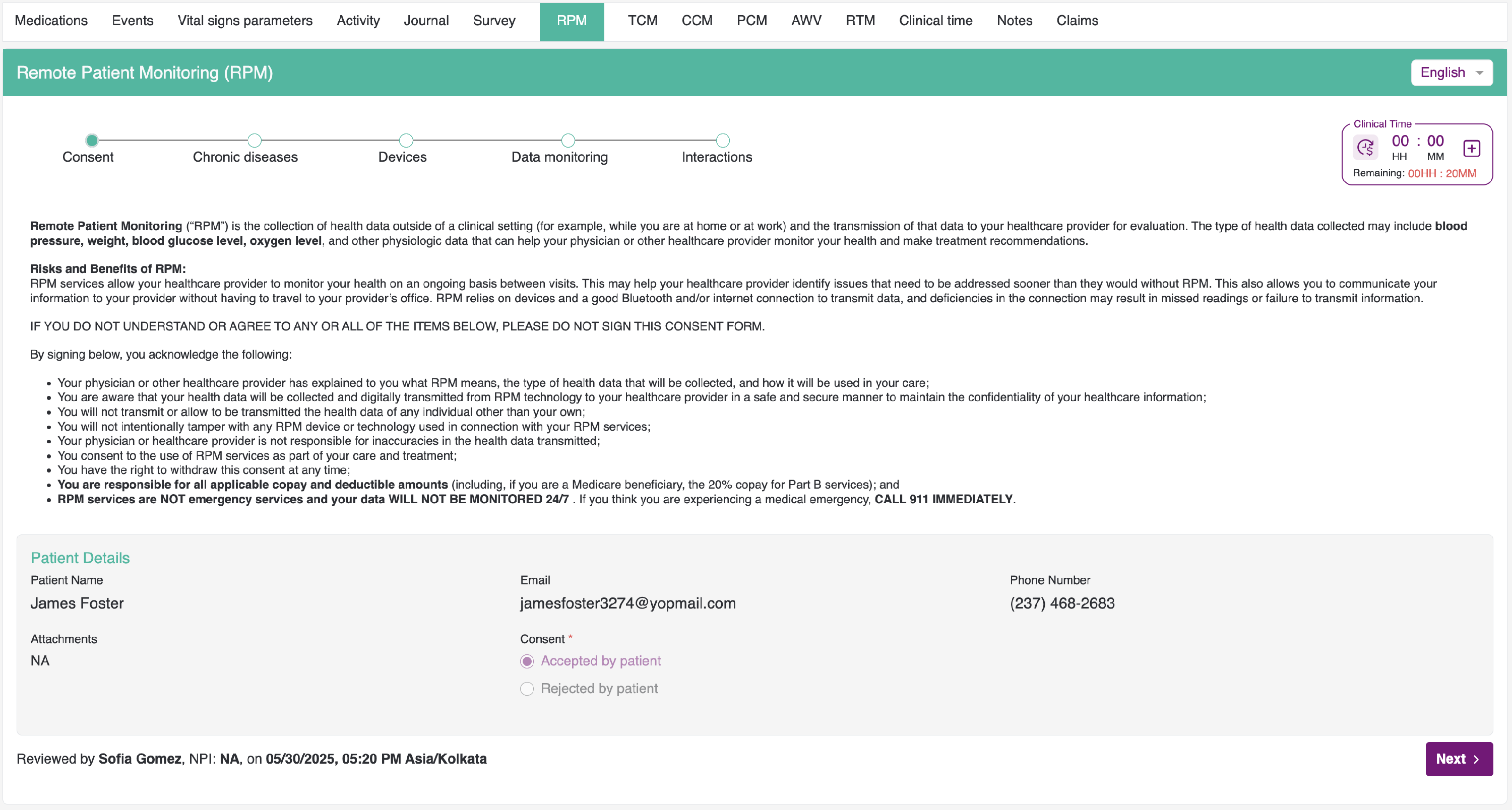Click the Chronic diseases step circle
1512x810 pixels.
[254, 140]
